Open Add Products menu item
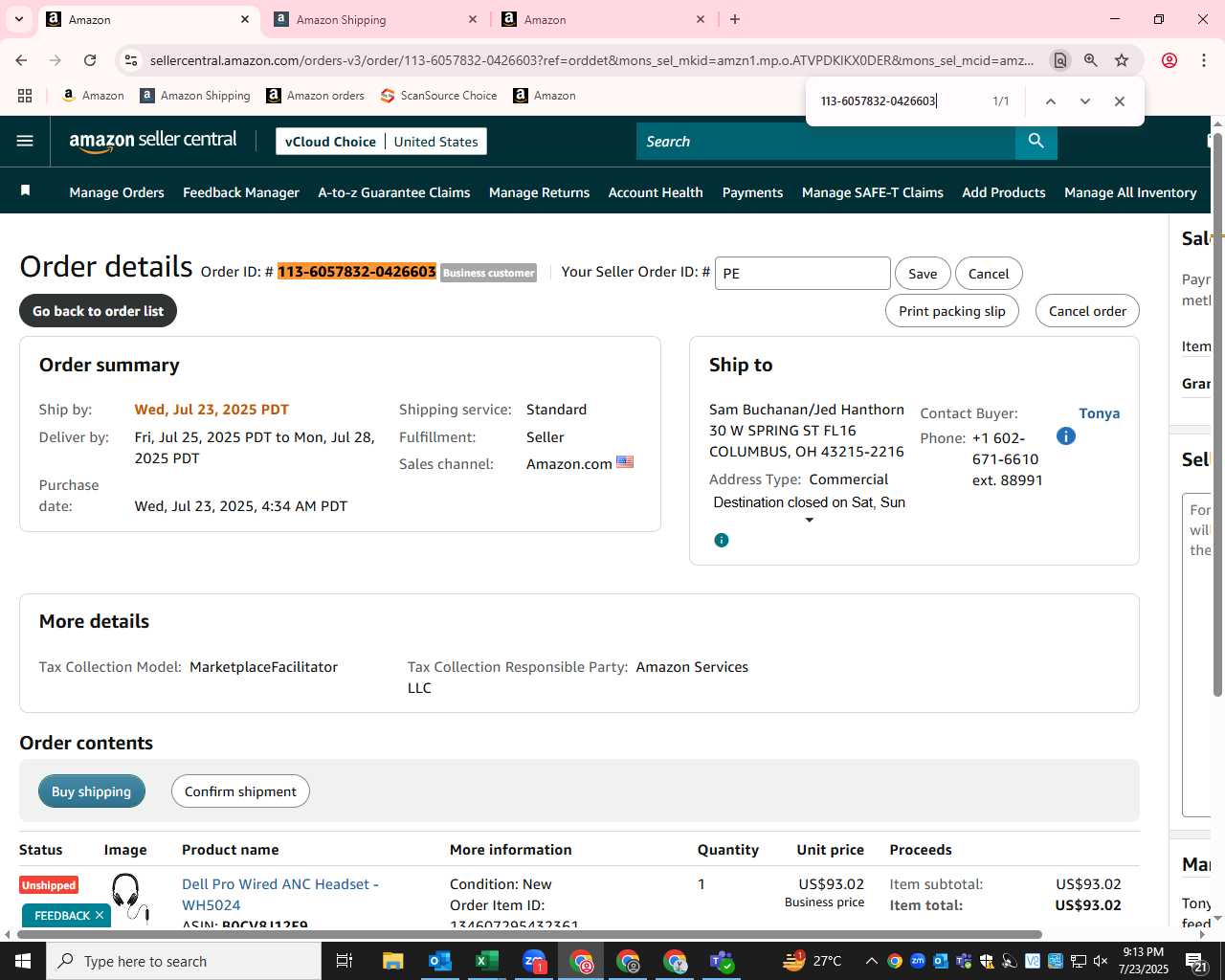Viewport: 1225px width, 980px height. pos(1004,192)
